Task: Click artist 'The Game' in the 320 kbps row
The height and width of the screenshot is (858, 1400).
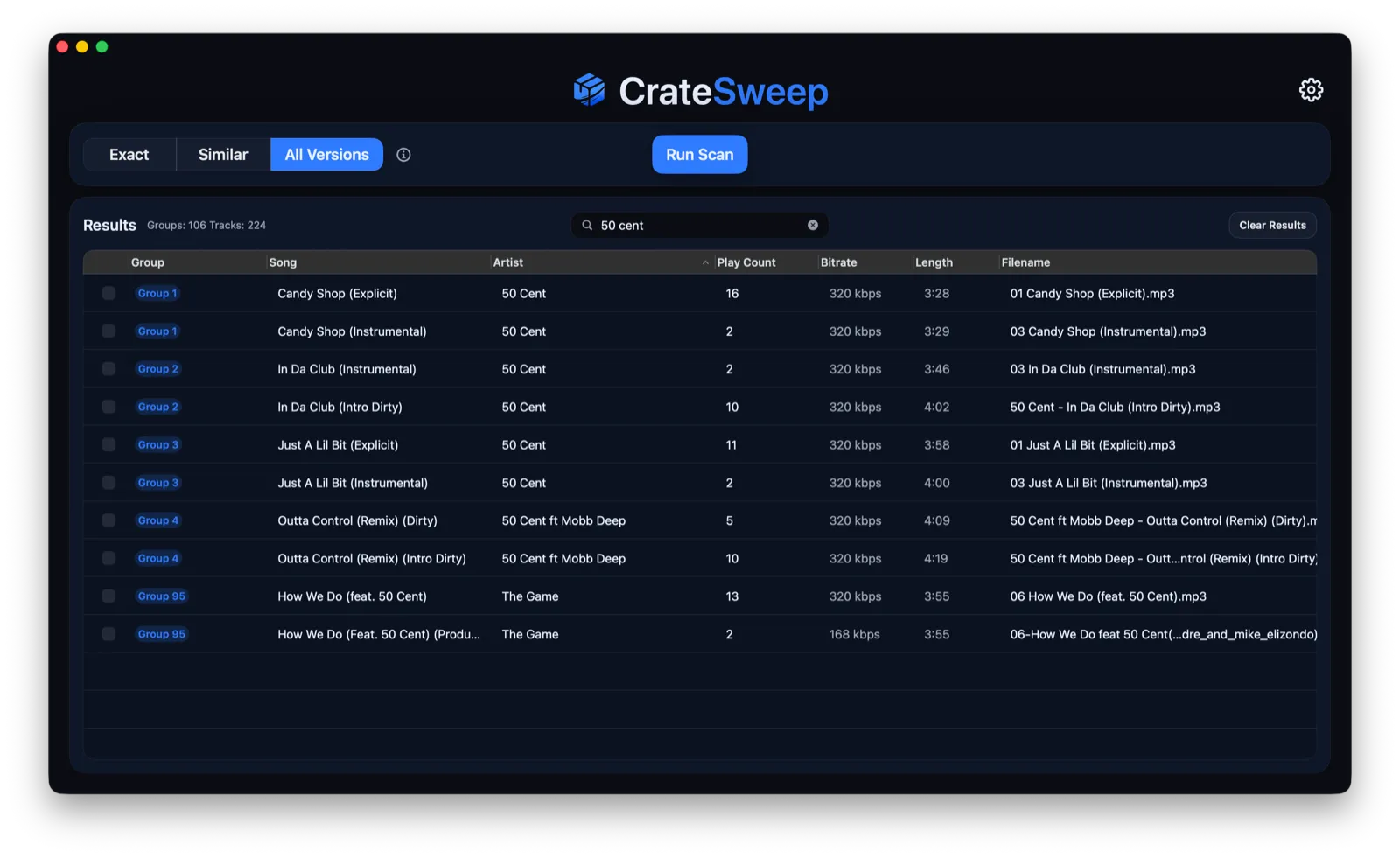Action: point(530,596)
